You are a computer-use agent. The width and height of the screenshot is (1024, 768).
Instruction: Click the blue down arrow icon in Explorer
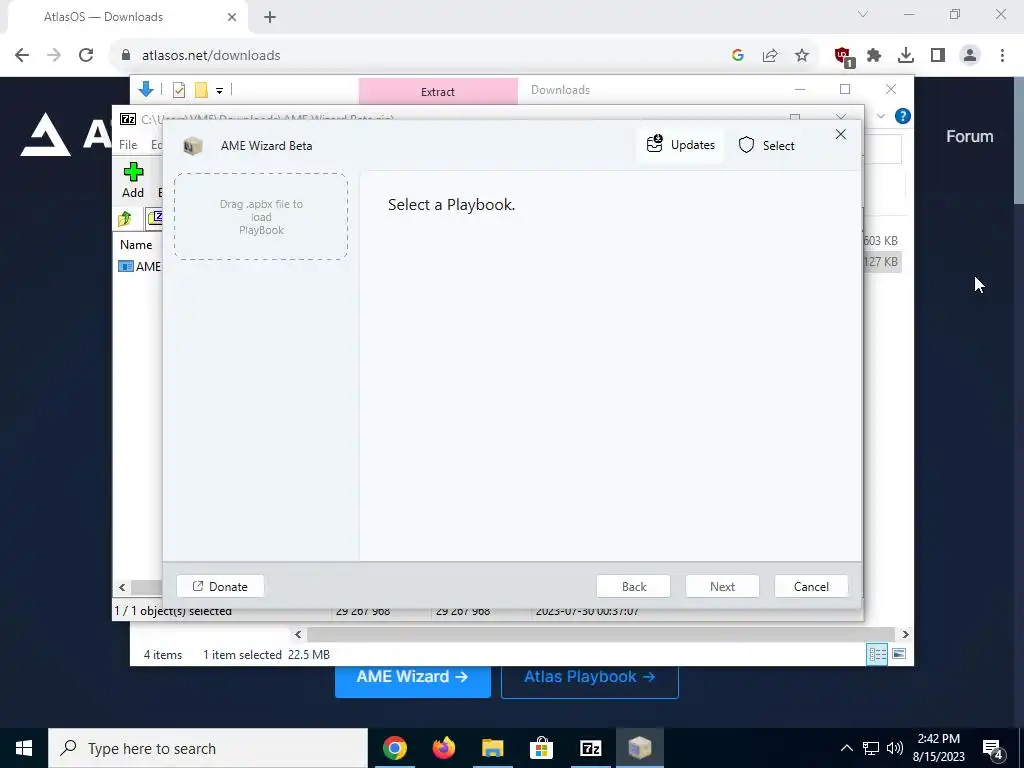click(146, 89)
